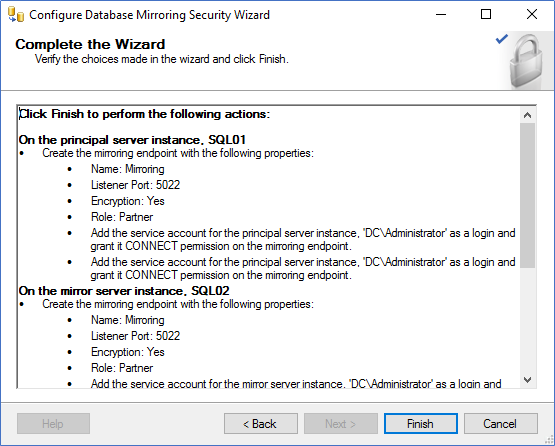Click the vertical scrollbar thumb

point(527,195)
